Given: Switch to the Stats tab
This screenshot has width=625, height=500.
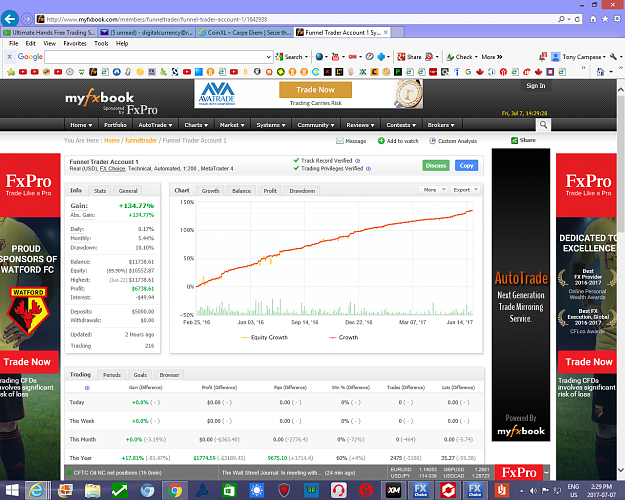Looking at the screenshot, I should (x=100, y=191).
